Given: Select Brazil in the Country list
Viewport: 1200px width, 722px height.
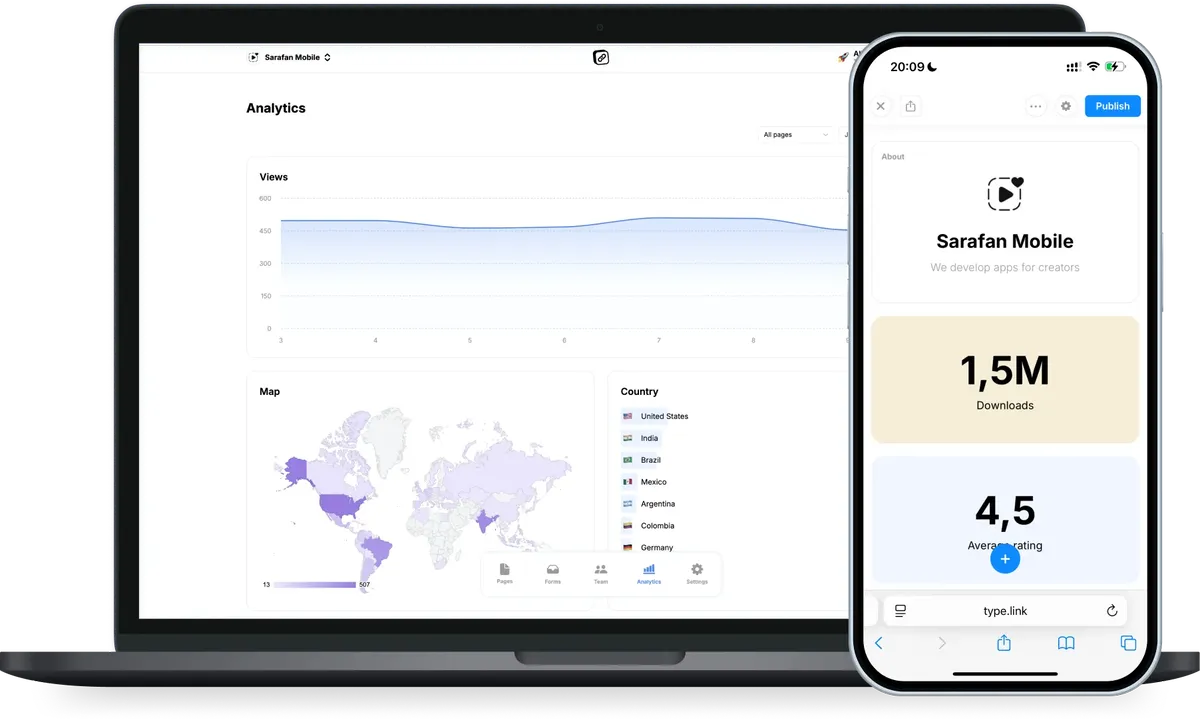Looking at the screenshot, I should (x=642, y=460).
